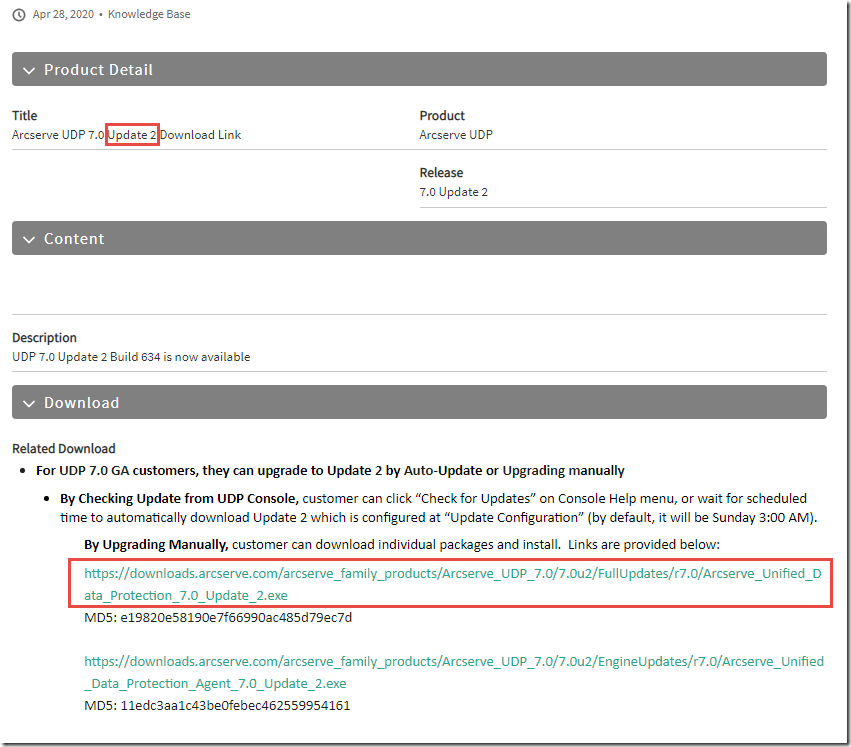Click the Release value '7.0 Update 2'
The height and width of the screenshot is (747, 851).
pos(453,192)
